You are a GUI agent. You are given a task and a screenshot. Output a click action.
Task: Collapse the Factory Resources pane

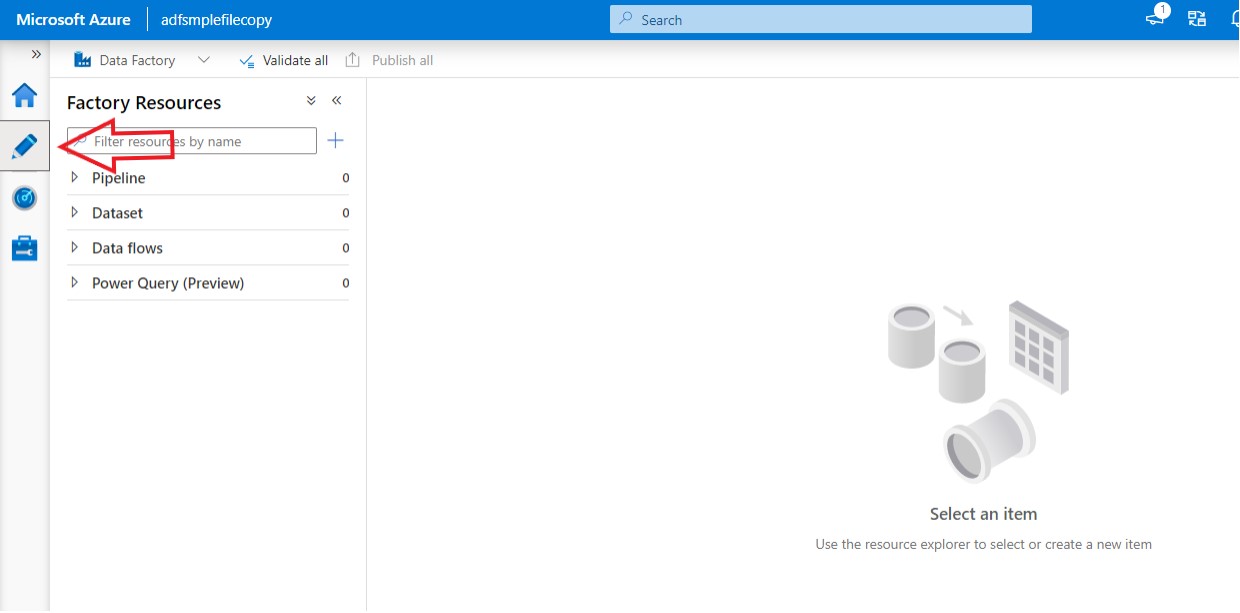click(x=337, y=101)
